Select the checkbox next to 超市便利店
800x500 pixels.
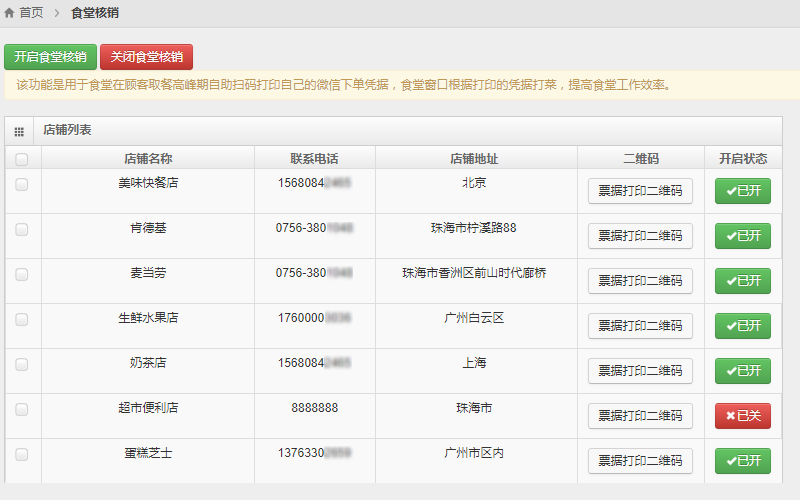(x=22, y=409)
